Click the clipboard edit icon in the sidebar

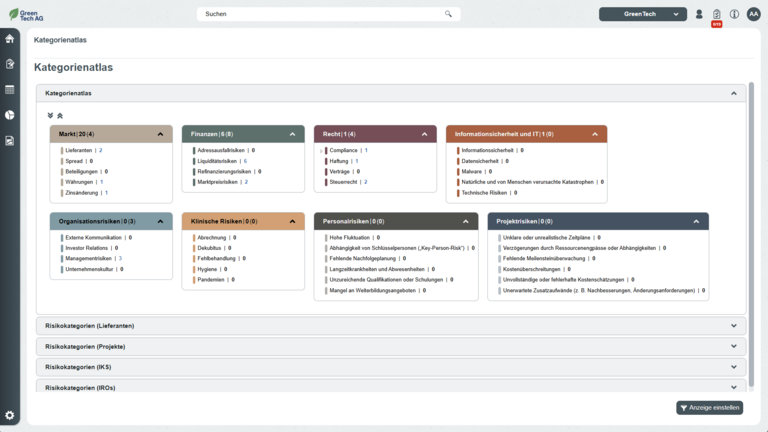(x=10, y=64)
